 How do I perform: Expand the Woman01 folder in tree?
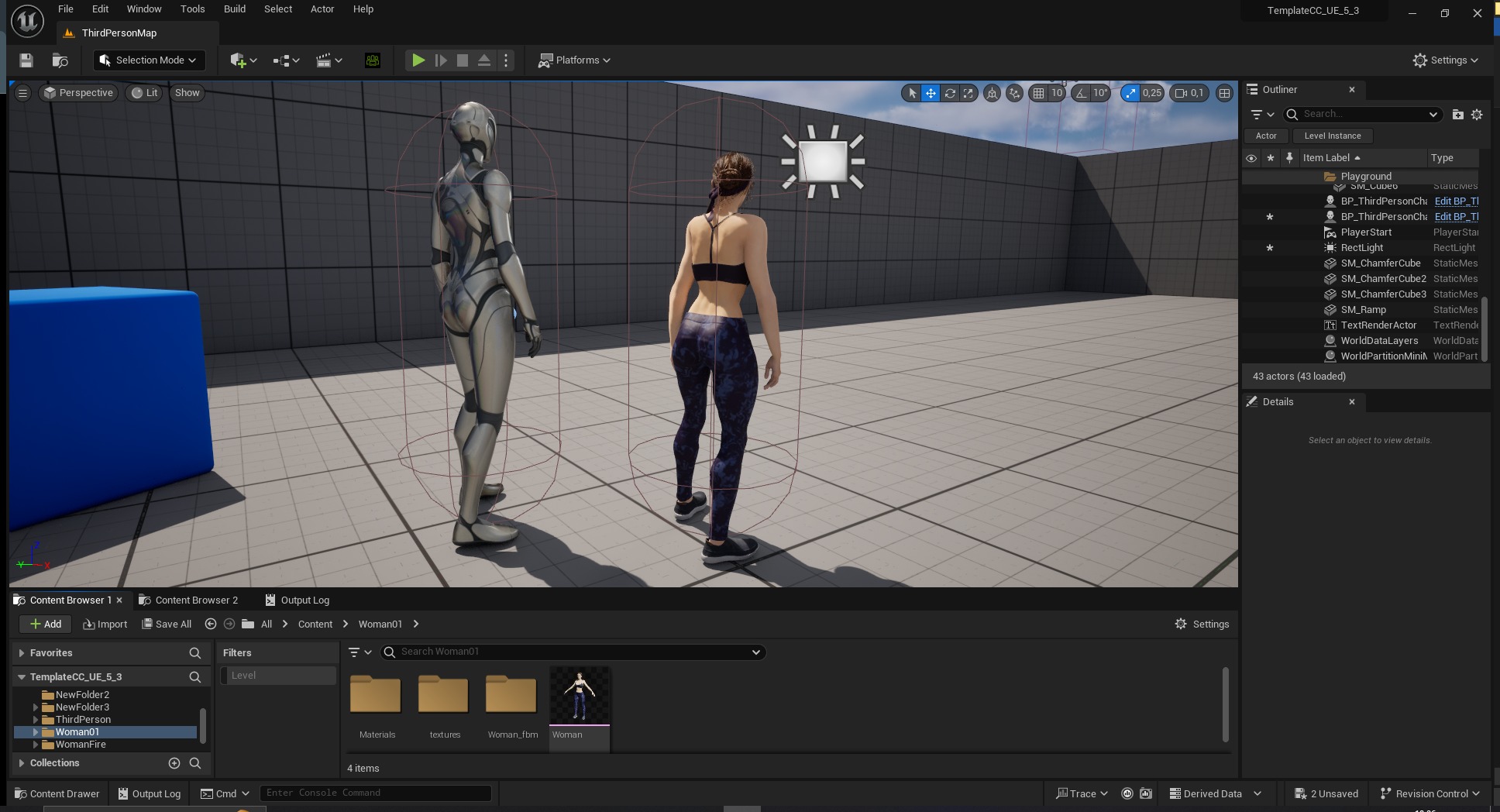pyautogui.click(x=36, y=732)
